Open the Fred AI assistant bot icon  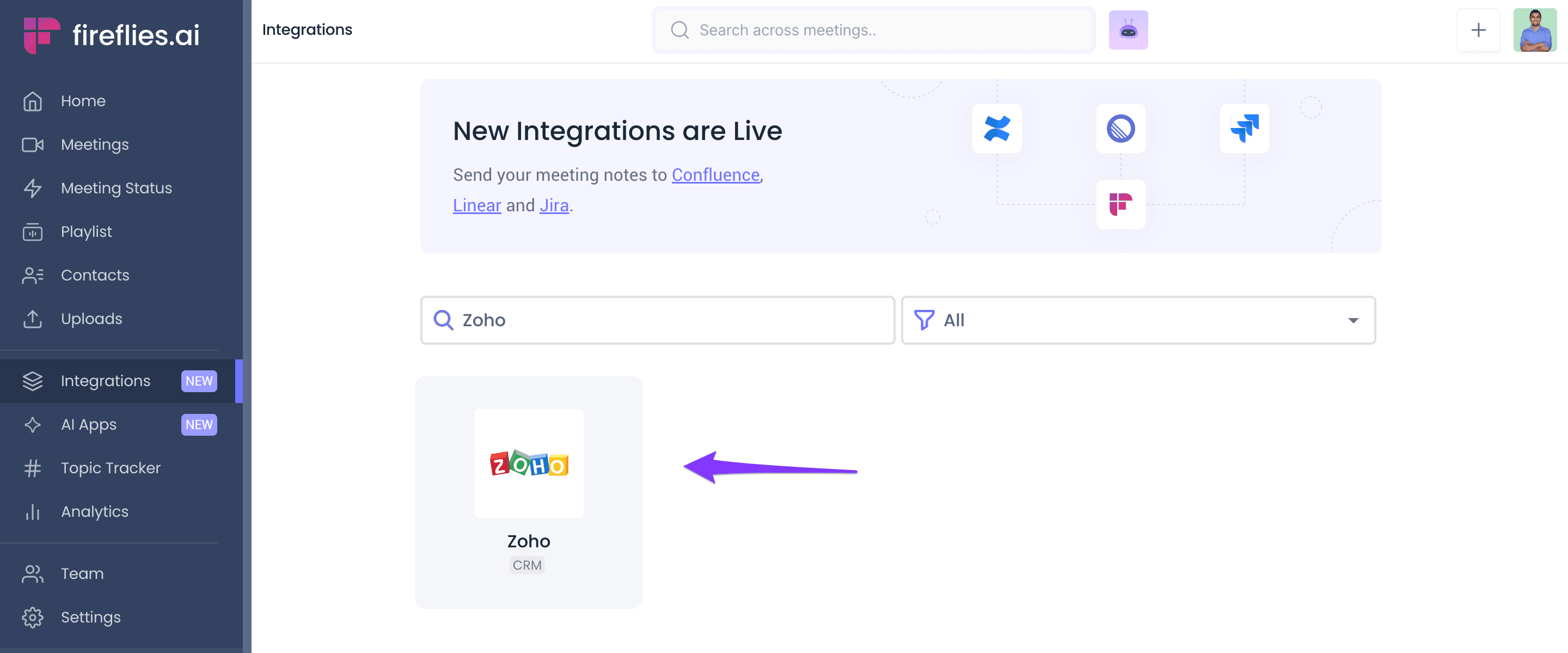coord(1128,30)
